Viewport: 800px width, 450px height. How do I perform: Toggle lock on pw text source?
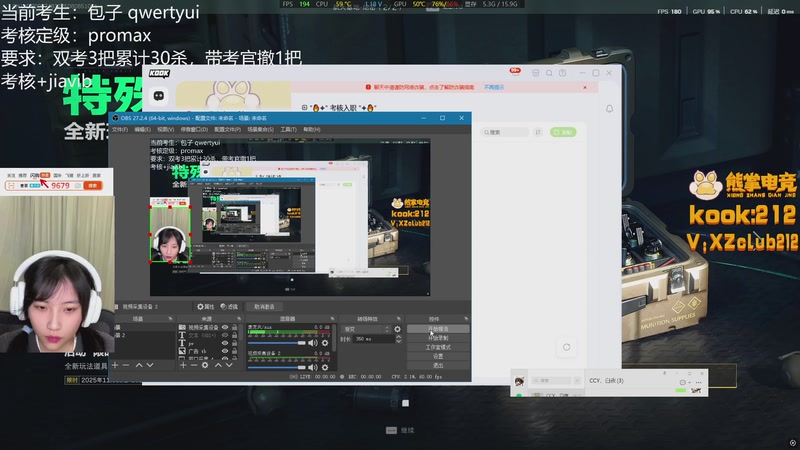click(235, 343)
